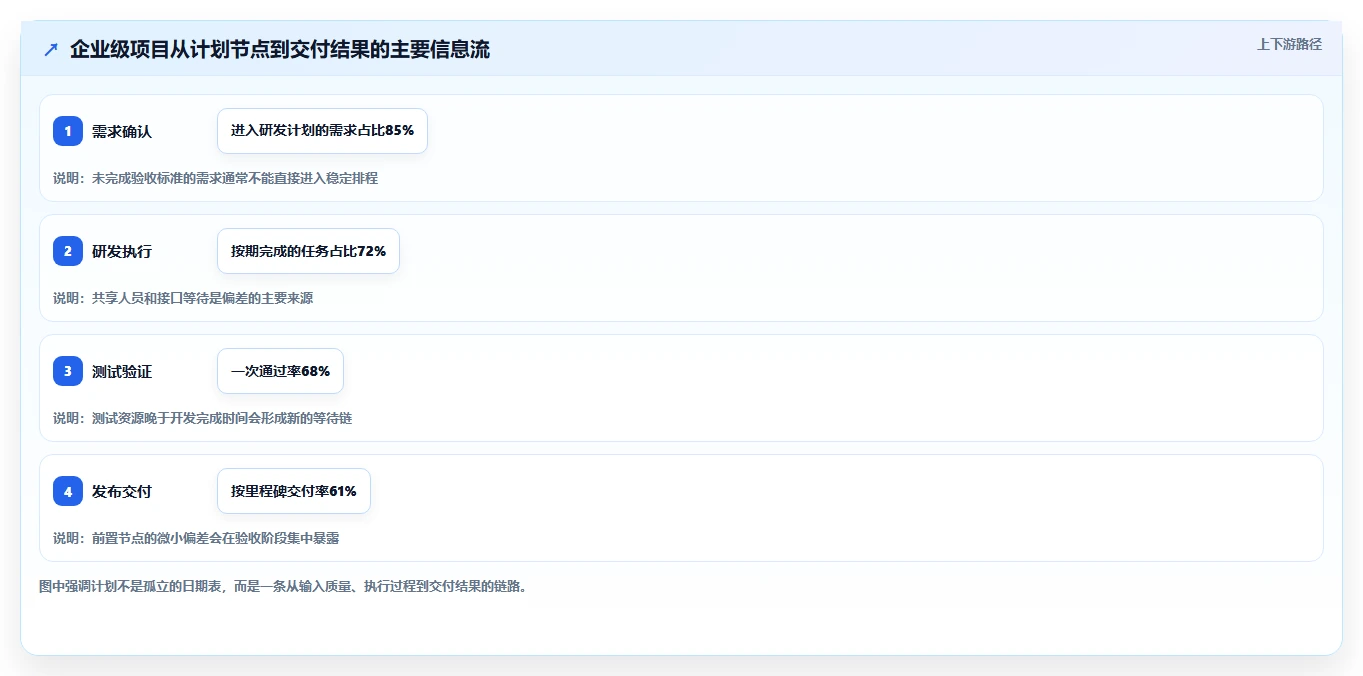Click the note 共享人员和接口等待是偏差的主要来源
The width and height of the screenshot is (1363, 676).
(x=202, y=298)
